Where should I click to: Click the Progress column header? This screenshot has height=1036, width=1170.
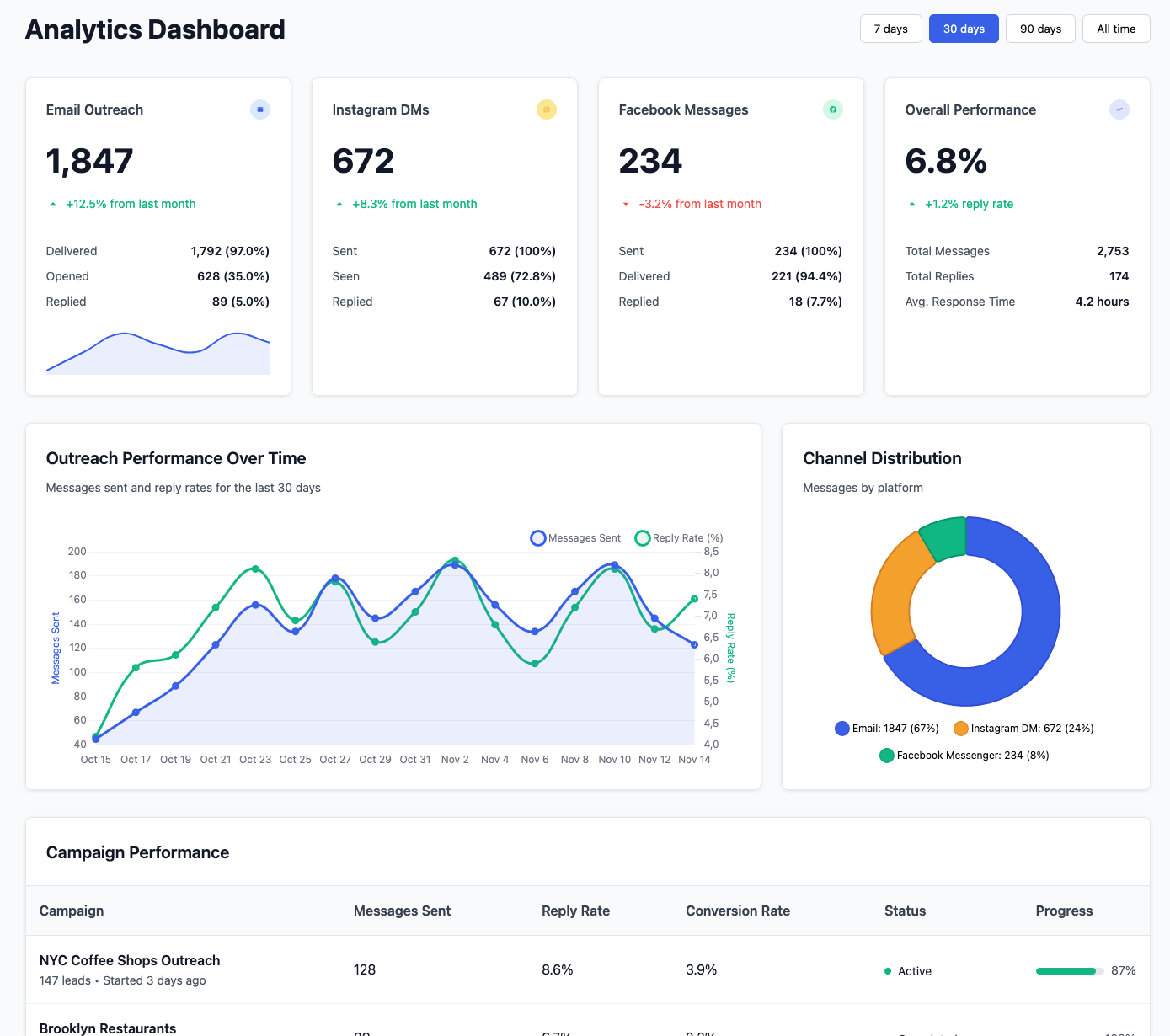pos(1064,911)
